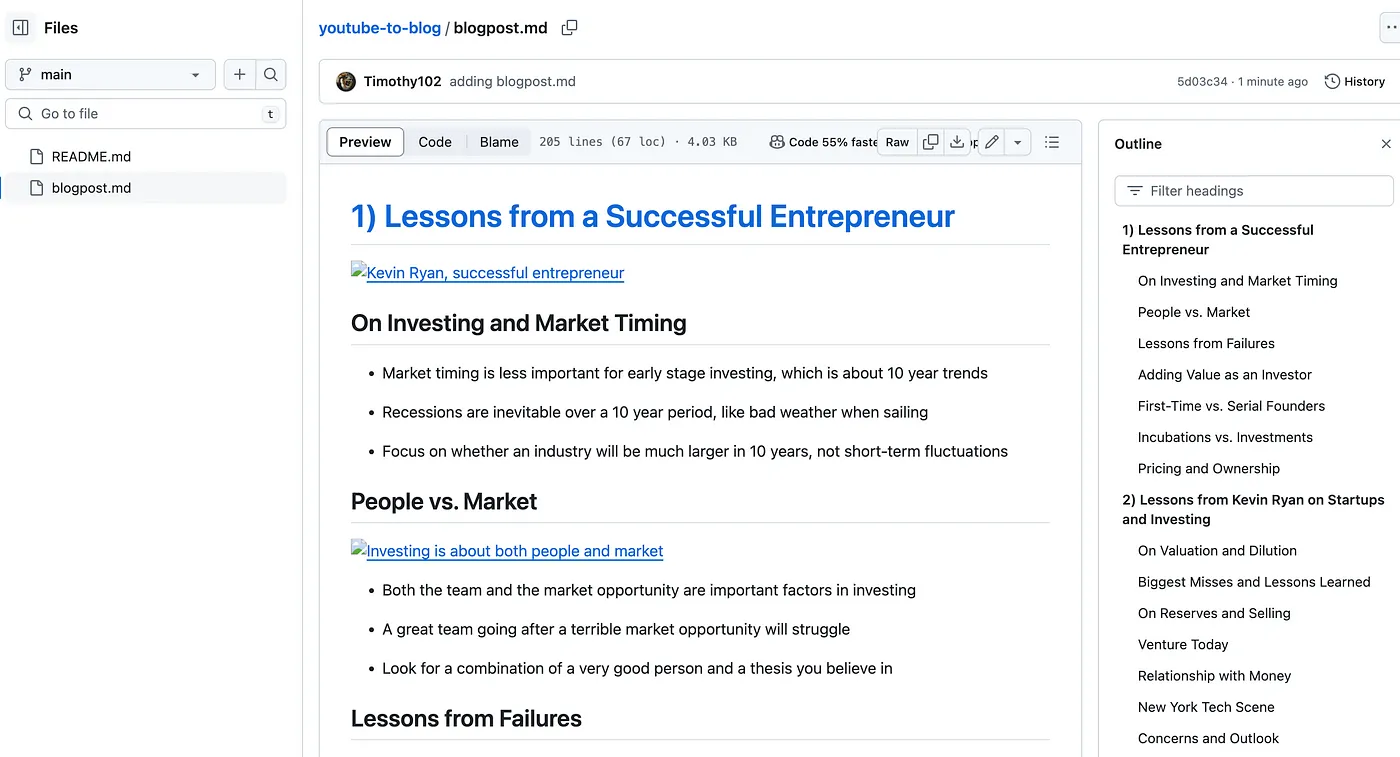
Task: Open README.md in the file tree
Action: pyautogui.click(x=91, y=156)
